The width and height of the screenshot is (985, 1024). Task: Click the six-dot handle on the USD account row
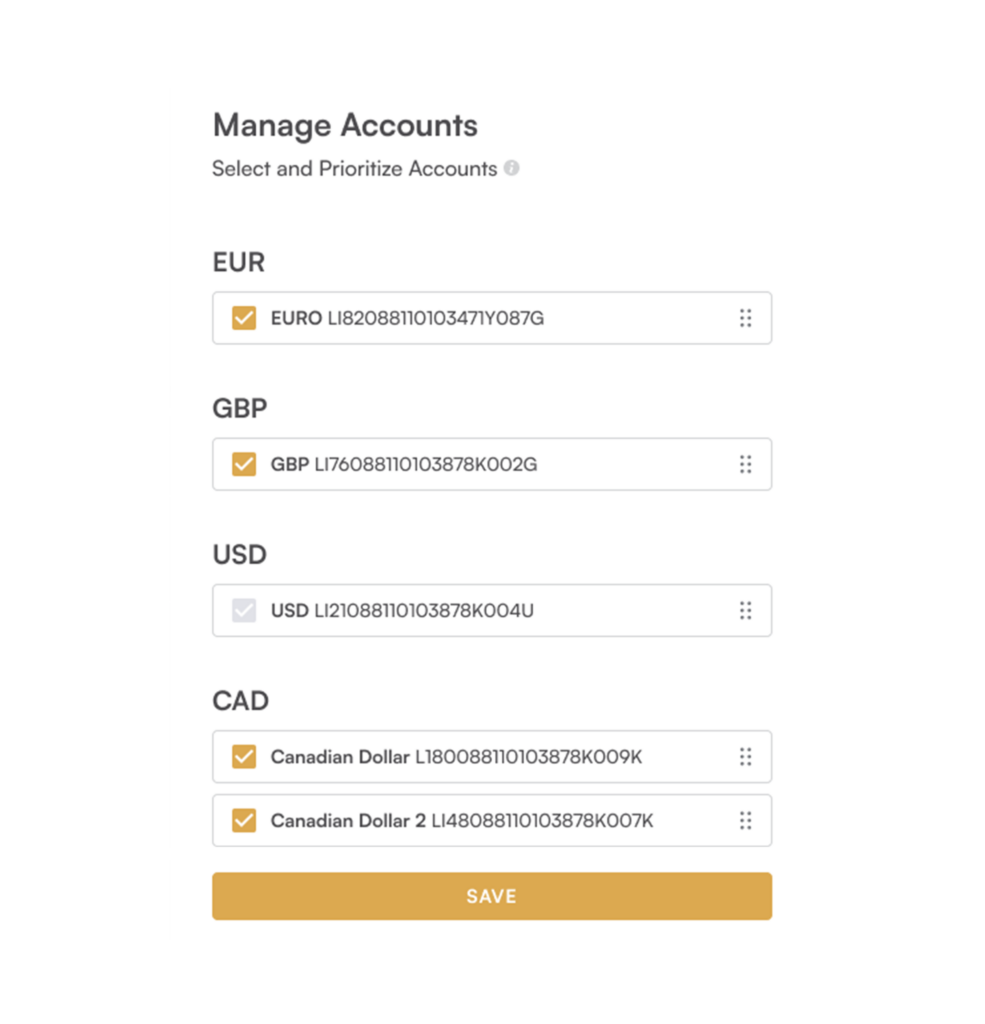point(745,611)
